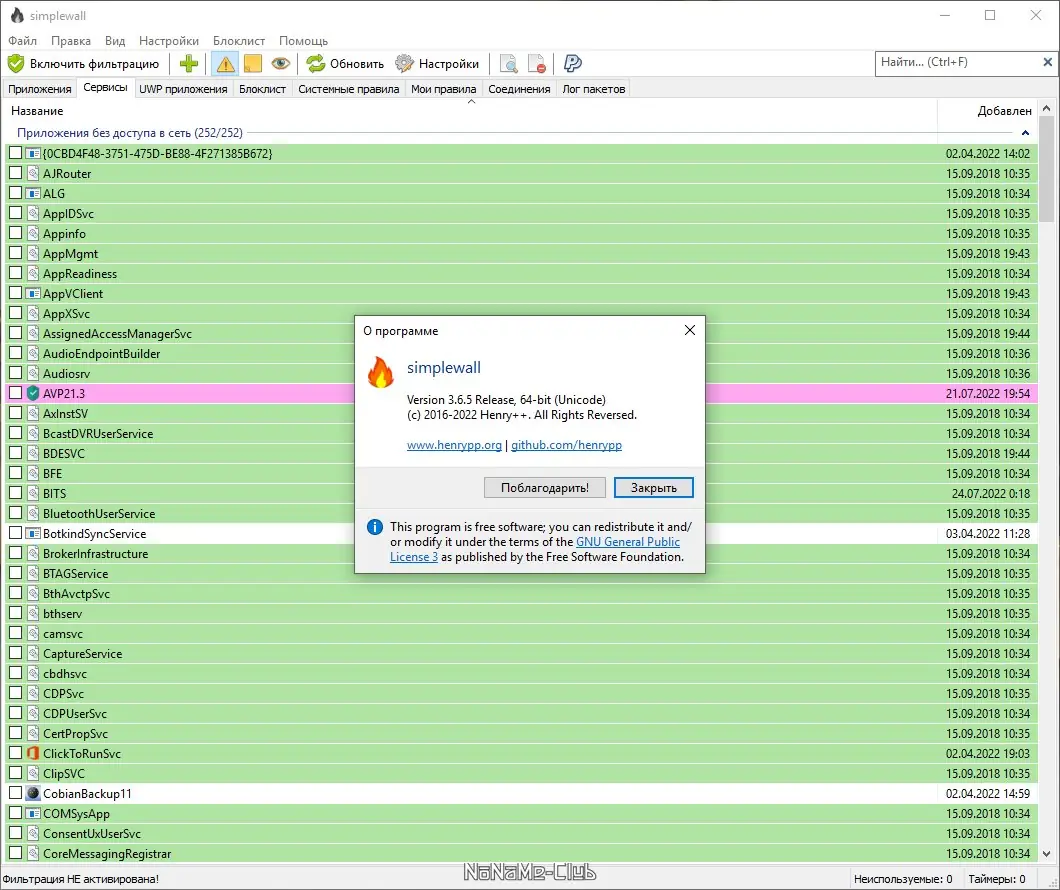
Task: Close the О программе dialog with X
Action: coord(690,330)
